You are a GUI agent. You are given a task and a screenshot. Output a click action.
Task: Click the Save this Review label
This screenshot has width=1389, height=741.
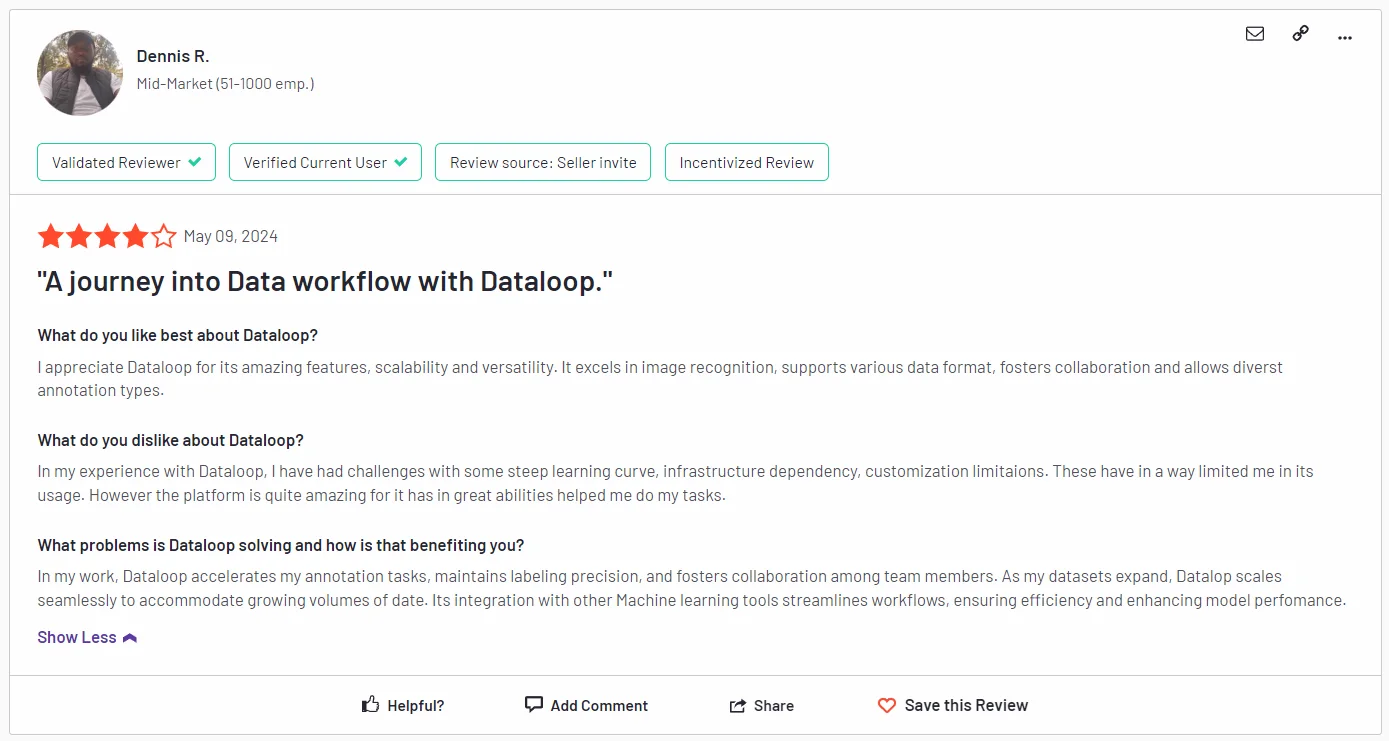[x=966, y=706]
